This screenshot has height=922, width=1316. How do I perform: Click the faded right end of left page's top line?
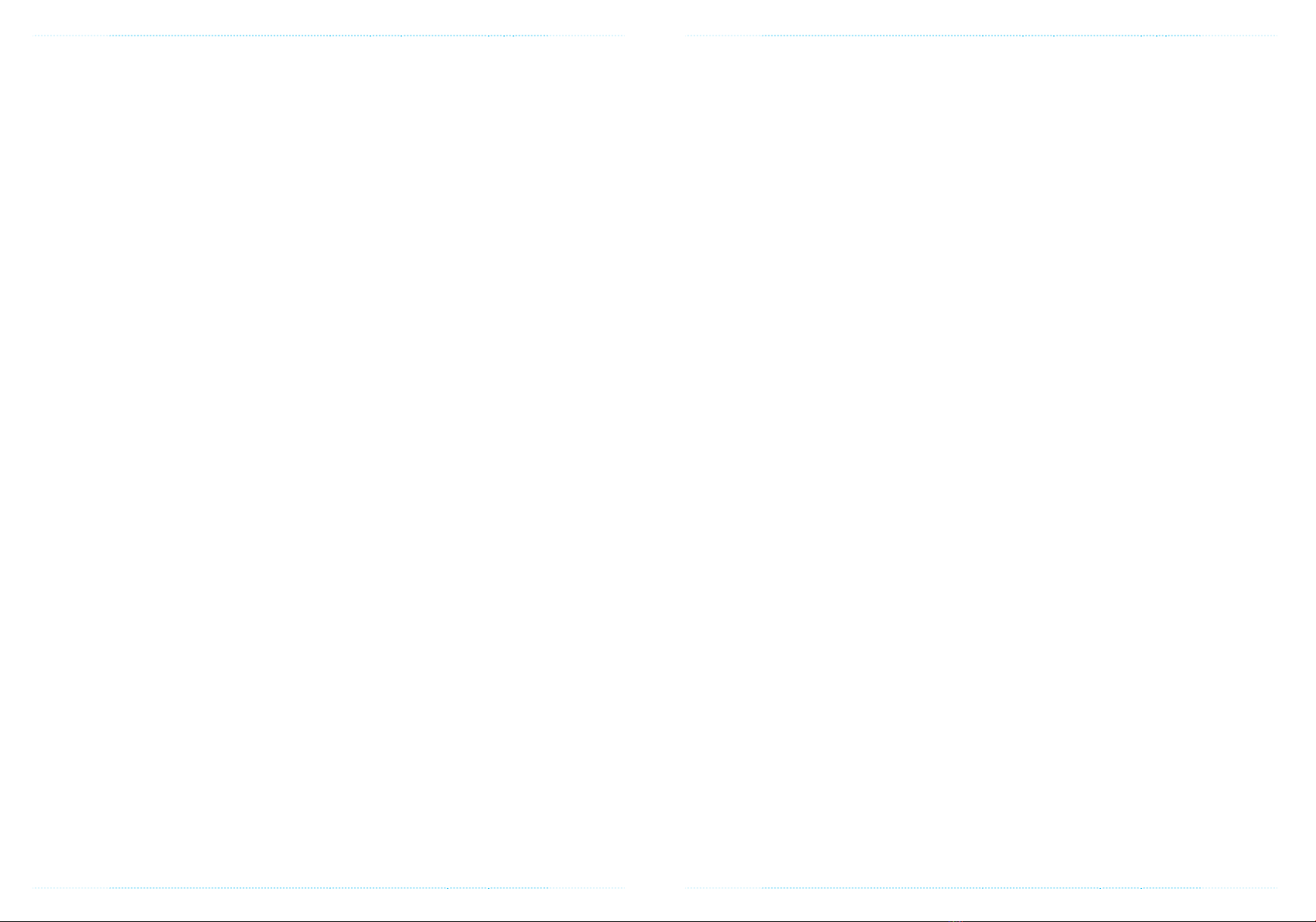pyautogui.click(x=588, y=36)
